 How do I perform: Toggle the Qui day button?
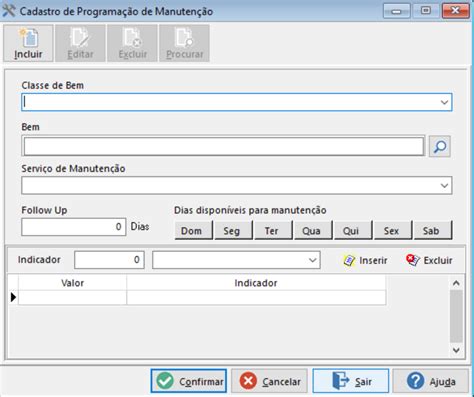click(353, 231)
